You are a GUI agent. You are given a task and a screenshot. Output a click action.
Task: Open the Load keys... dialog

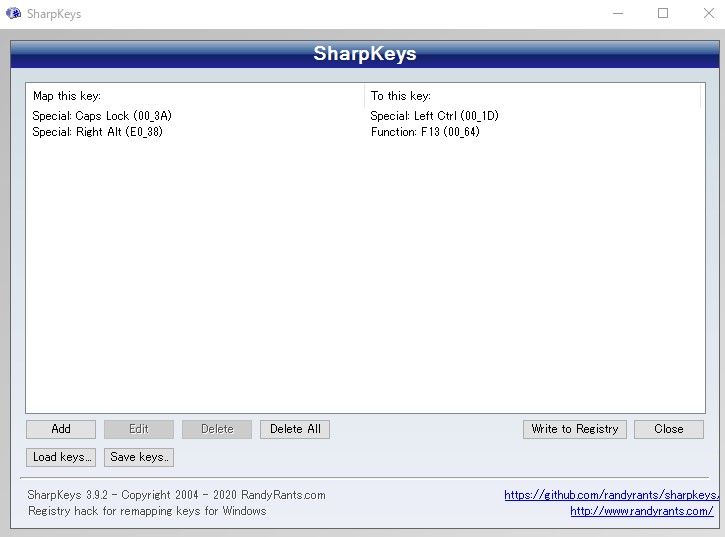61,457
